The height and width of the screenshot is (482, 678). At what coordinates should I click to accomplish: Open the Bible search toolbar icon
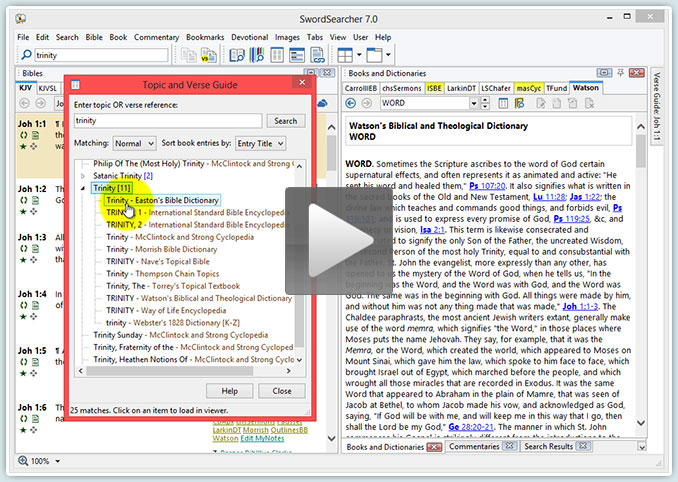(237, 55)
